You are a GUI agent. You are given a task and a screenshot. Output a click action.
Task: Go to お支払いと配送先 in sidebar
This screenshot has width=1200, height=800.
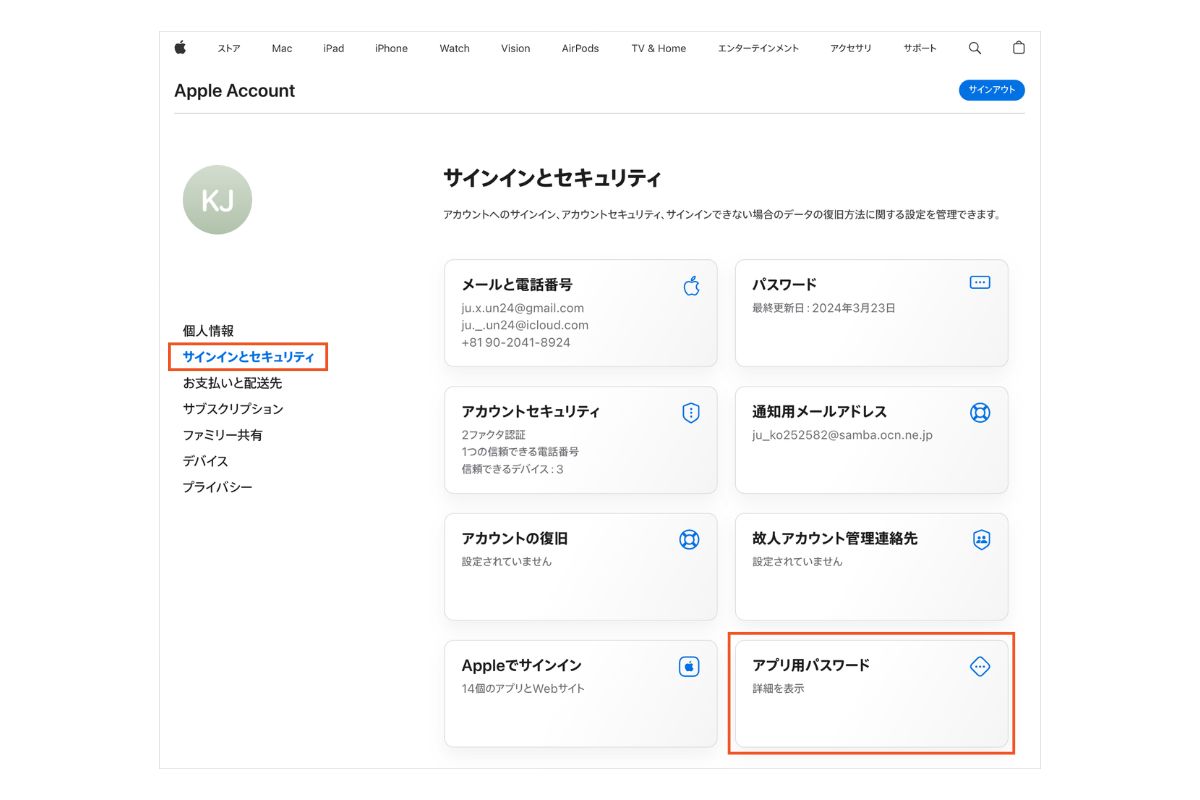click(x=232, y=383)
